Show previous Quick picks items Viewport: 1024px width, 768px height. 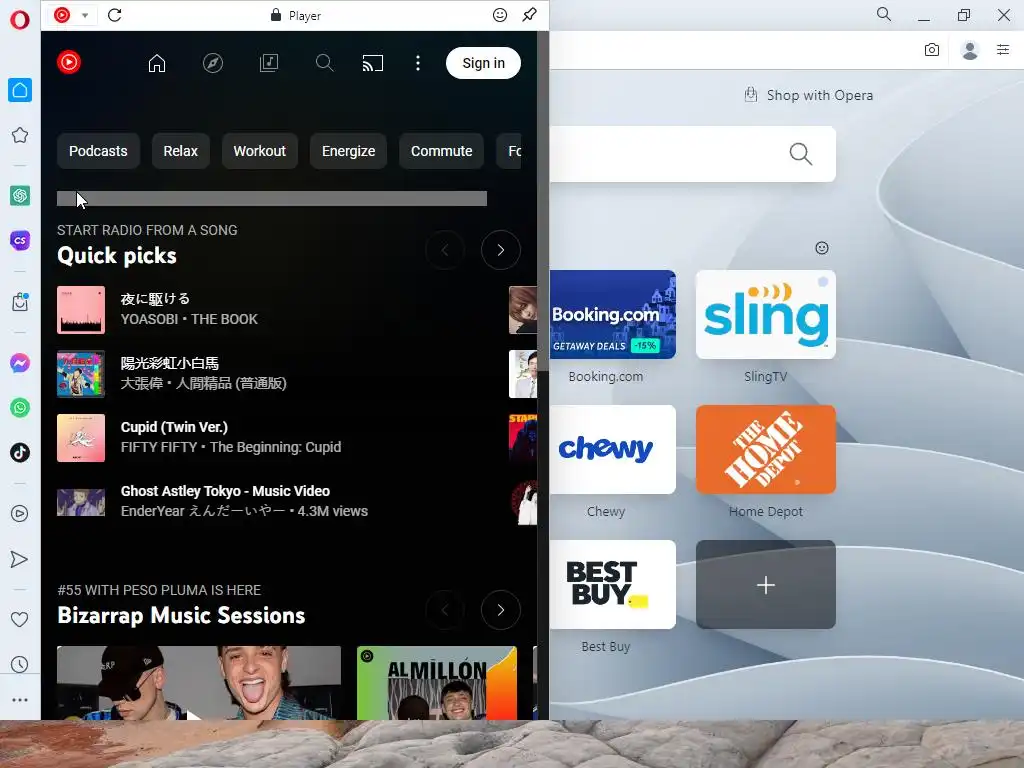click(x=445, y=250)
